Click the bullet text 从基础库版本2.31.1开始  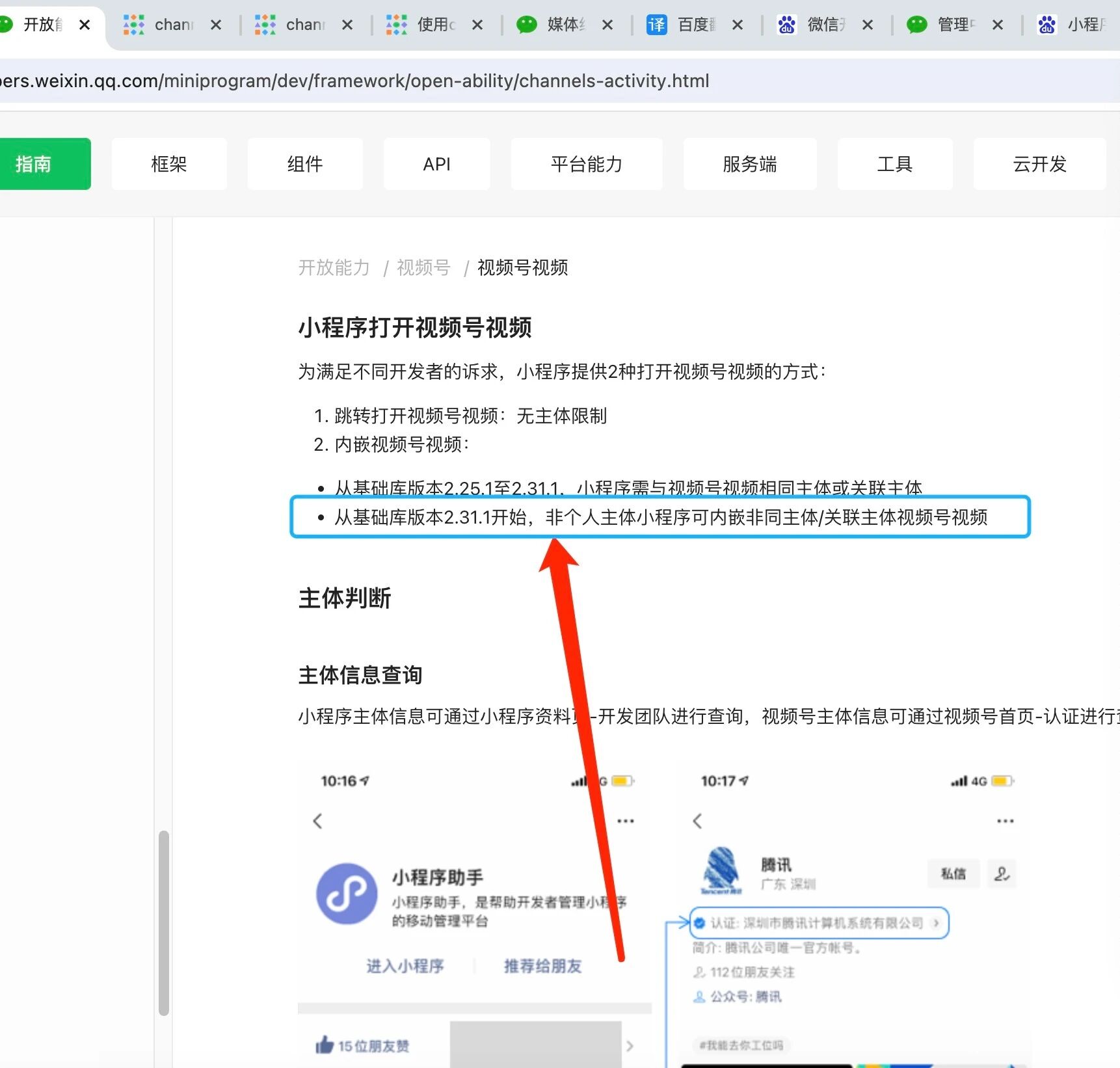[661, 517]
